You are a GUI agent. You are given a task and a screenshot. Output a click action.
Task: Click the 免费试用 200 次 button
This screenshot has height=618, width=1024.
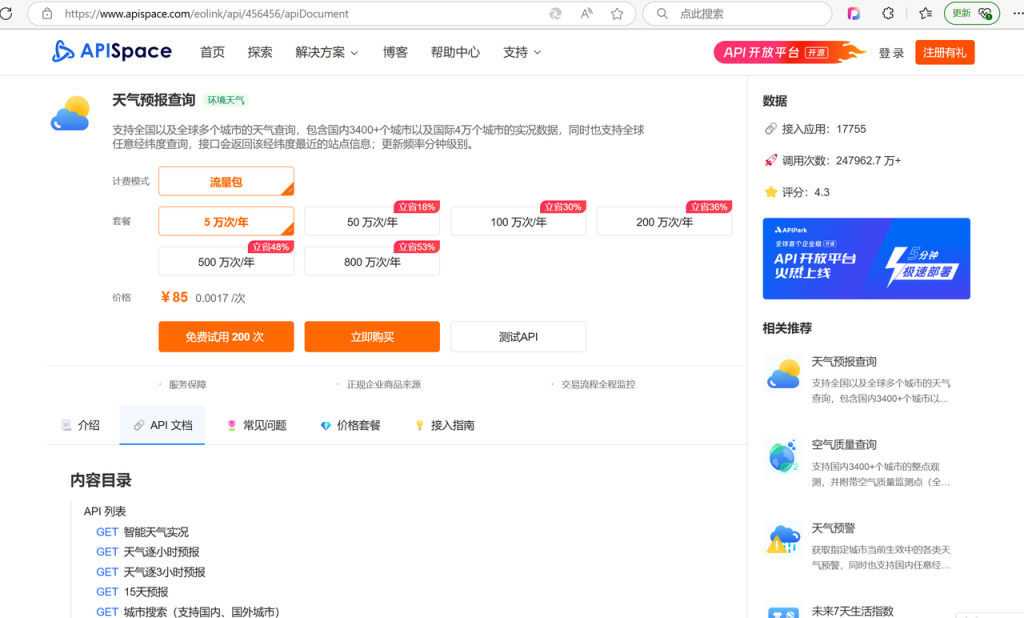pos(225,337)
